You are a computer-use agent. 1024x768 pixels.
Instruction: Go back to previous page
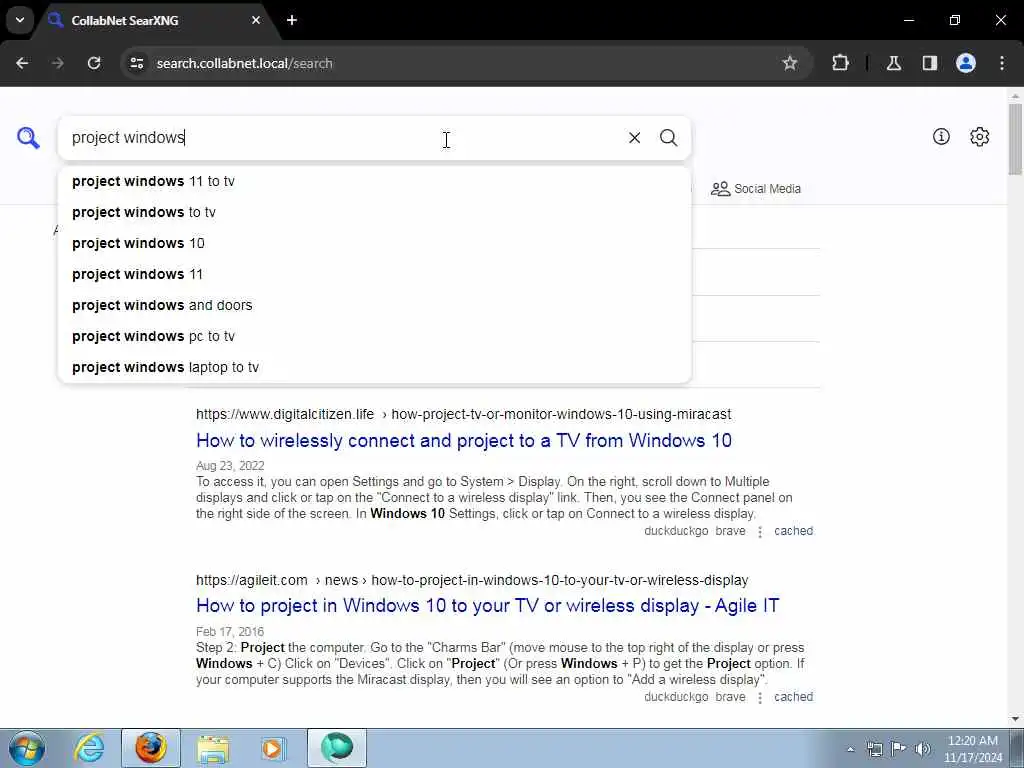22,63
